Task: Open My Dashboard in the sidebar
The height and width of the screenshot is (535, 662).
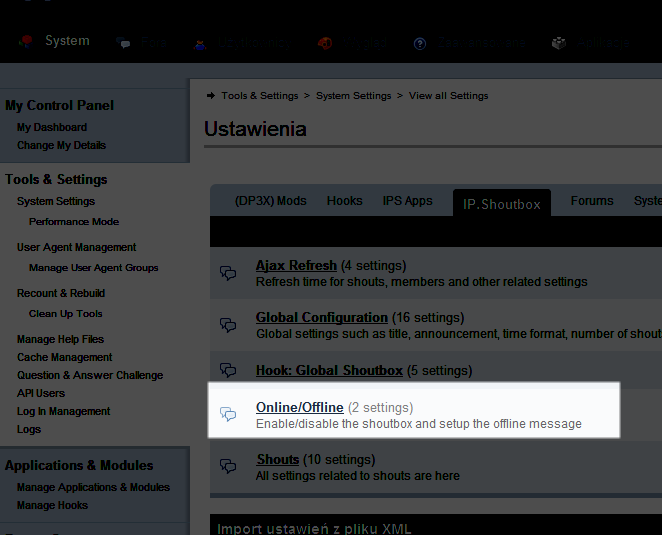Action: point(52,127)
